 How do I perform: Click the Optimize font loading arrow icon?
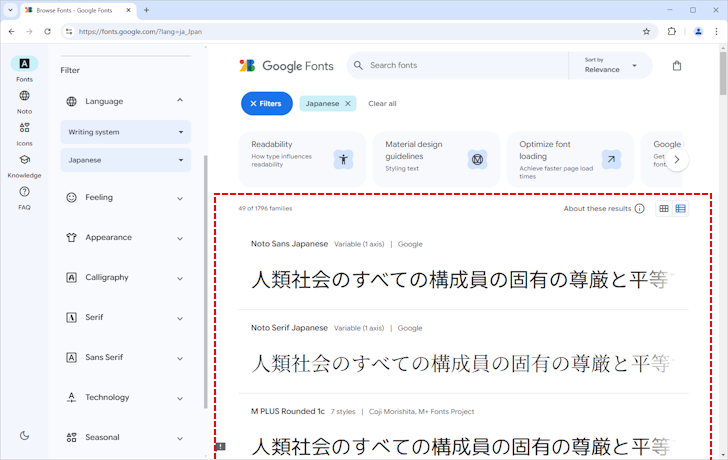tap(611, 159)
